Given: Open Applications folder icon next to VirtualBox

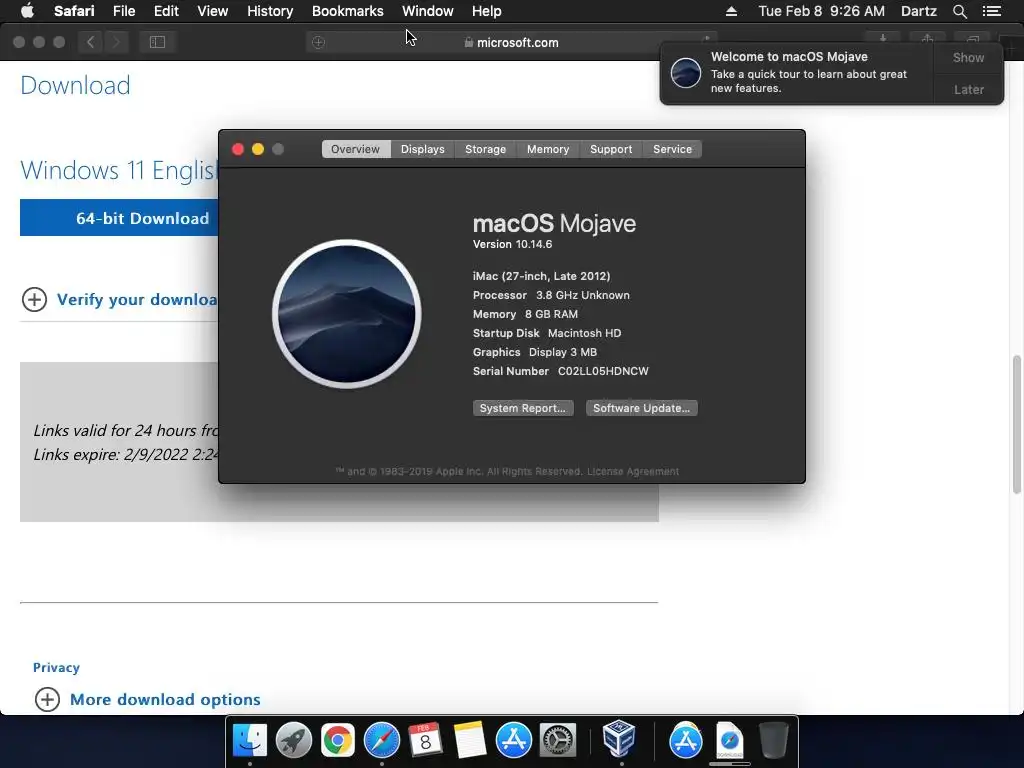Looking at the screenshot, I should click(x=686, y=740).
